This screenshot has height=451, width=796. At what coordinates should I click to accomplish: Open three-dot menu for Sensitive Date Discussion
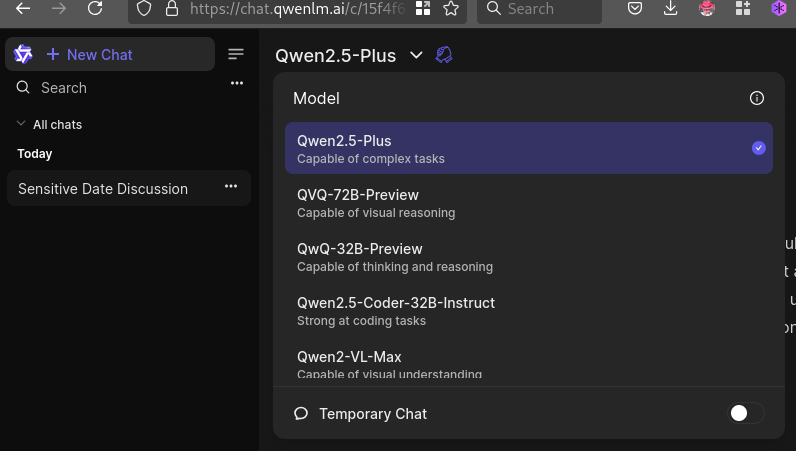click(x=231, y=187)
